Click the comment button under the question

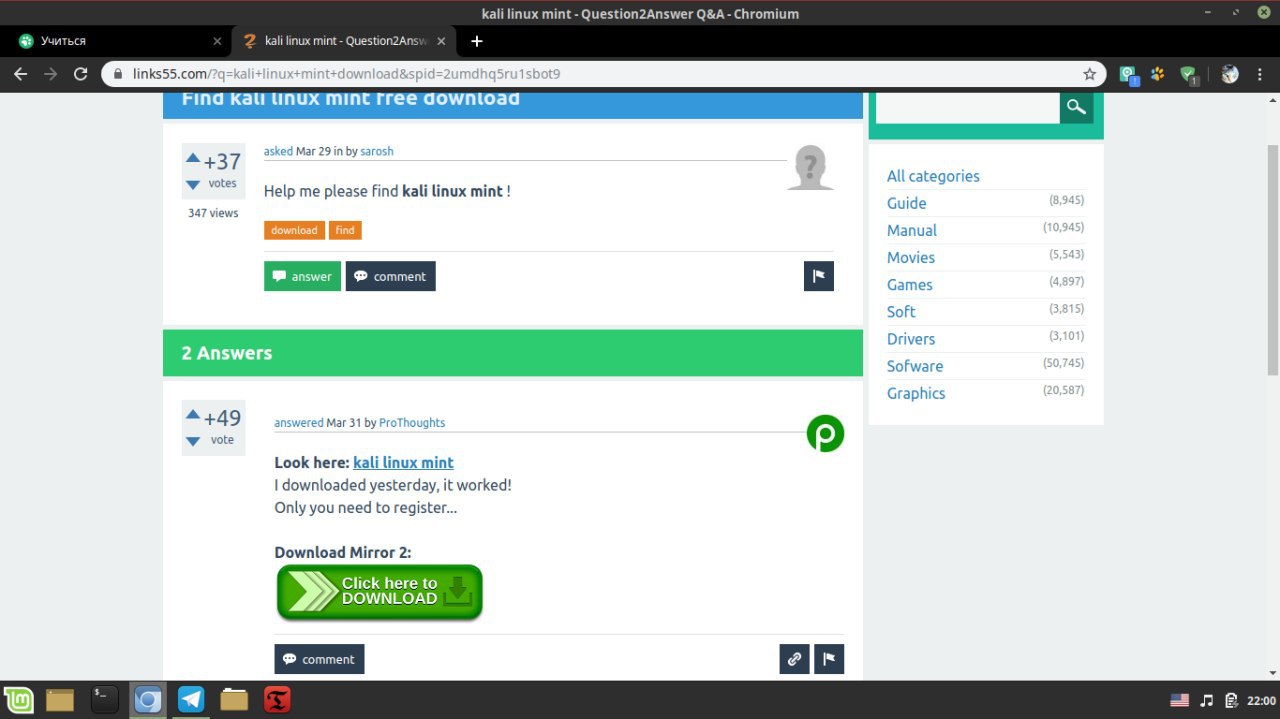click(391, 276)
